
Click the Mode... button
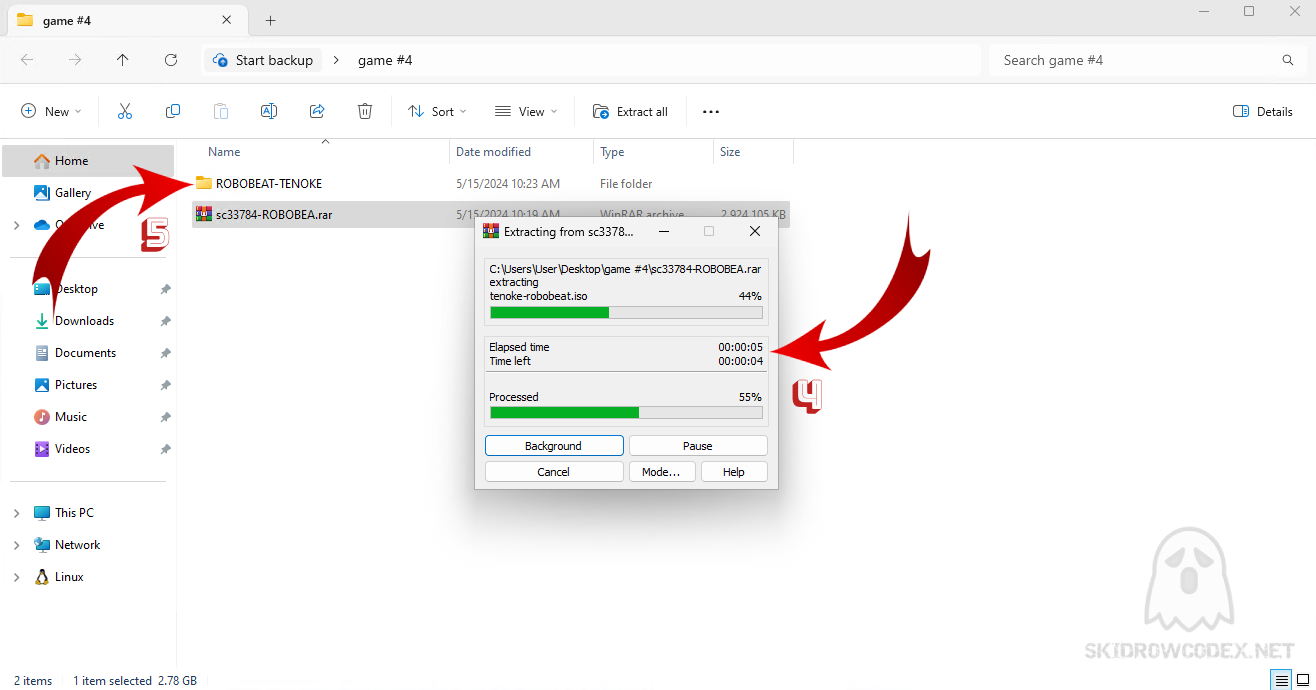(x=661, y=472)
